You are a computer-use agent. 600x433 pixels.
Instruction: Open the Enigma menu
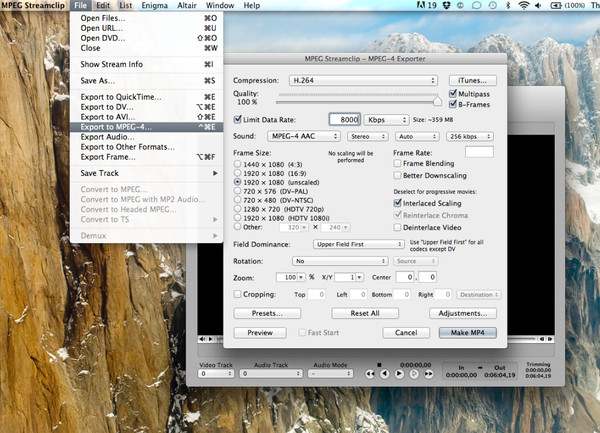click(x=155, y=5)
